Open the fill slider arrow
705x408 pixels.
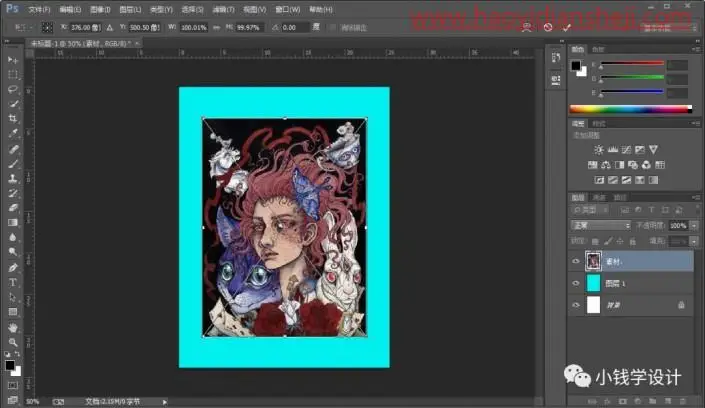pyautogui.click(x=694, y=242)
